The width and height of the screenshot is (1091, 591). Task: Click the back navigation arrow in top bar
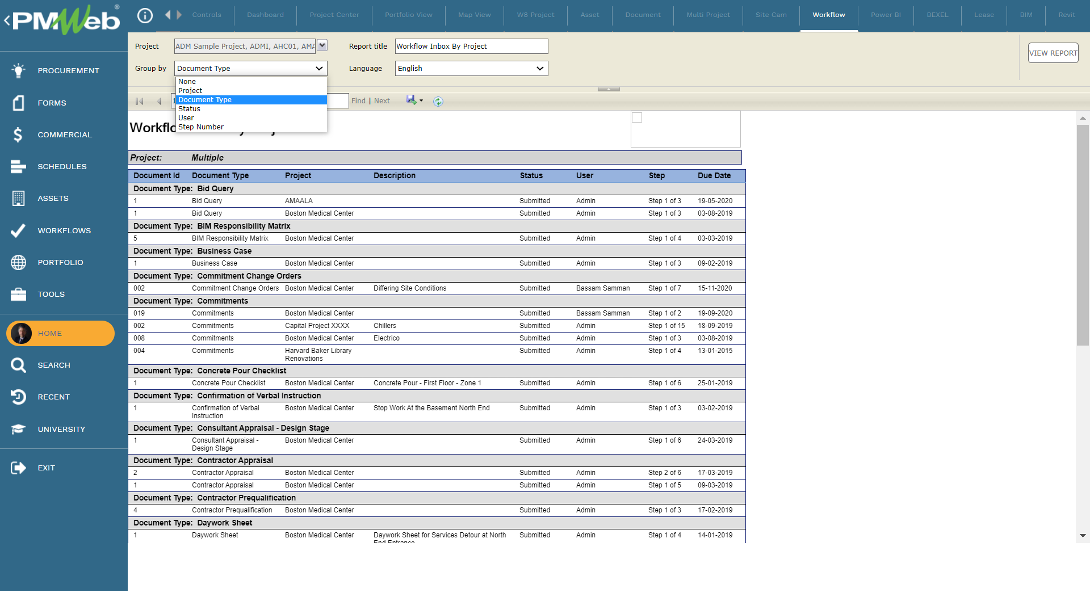tap(168, 15)
